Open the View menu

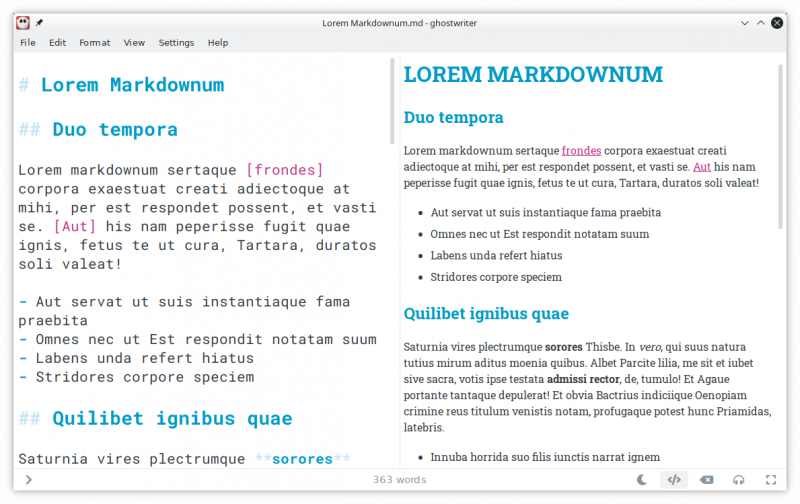pos(134,43)
